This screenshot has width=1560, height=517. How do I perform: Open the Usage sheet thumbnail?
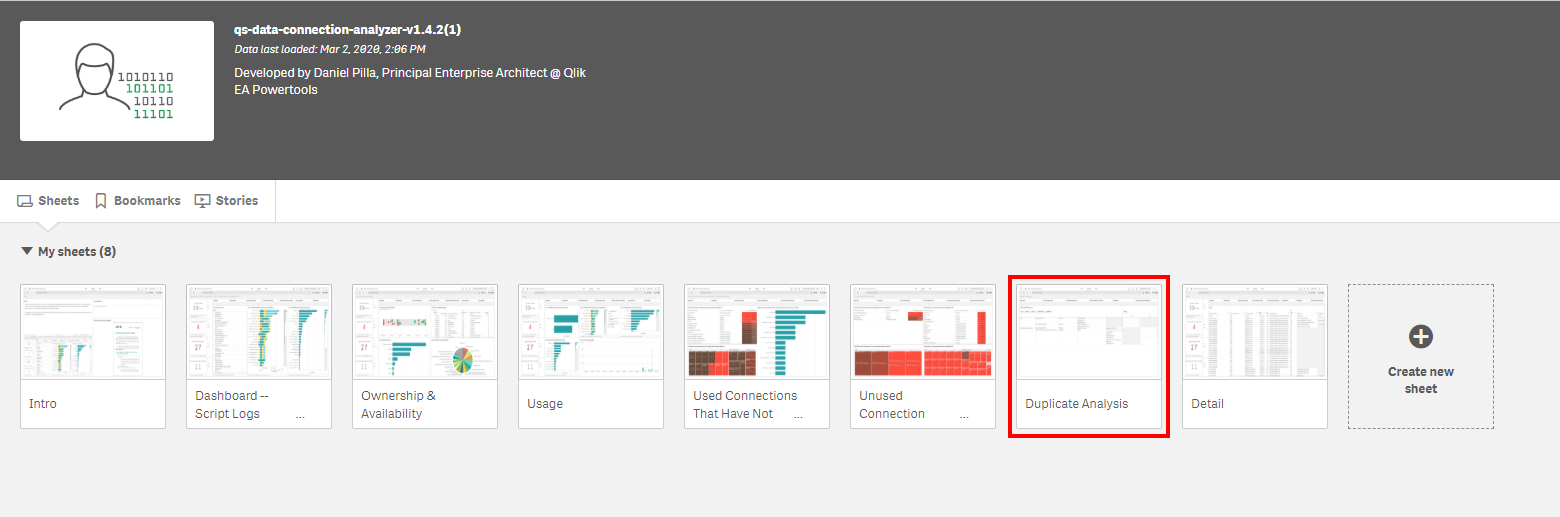(591, 333)
